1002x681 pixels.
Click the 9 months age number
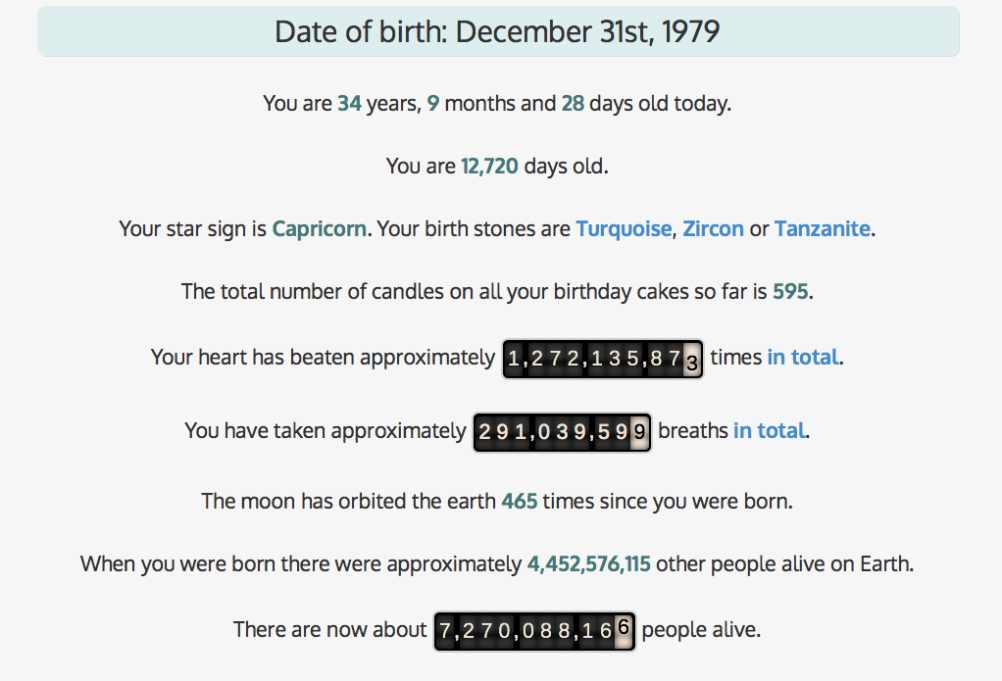coord(433,103)
